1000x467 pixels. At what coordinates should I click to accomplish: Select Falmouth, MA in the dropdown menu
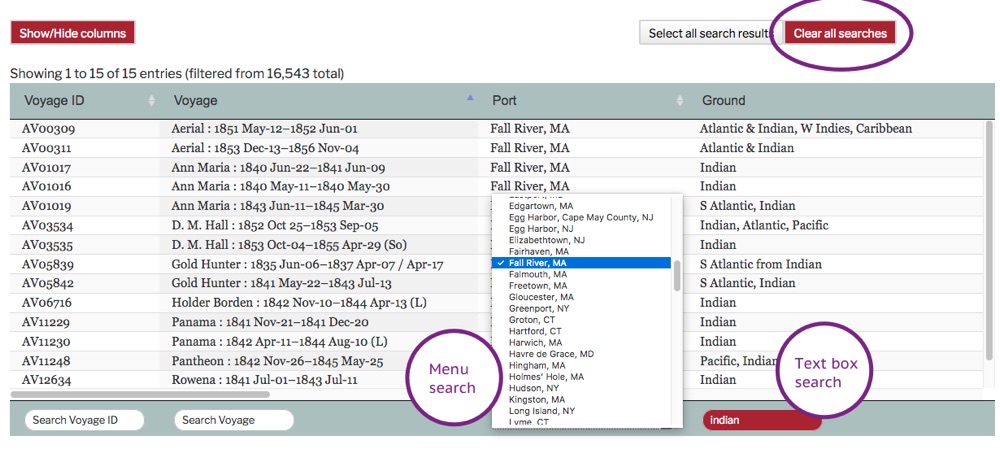[538, 274]
